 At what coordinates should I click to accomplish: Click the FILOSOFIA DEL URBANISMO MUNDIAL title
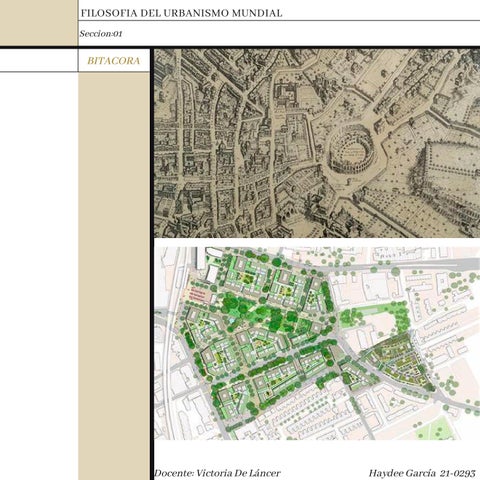pyautogui.click(x=181, y=13)
